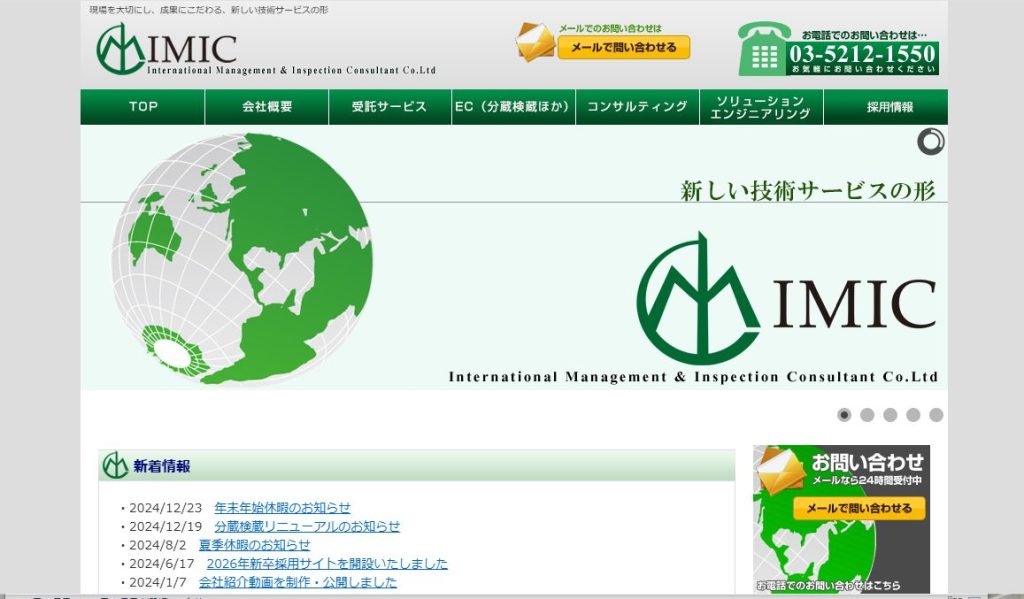
Task: Click the envelope icon in the お問い合わせ sidebar box
Action: coord(782,471)
